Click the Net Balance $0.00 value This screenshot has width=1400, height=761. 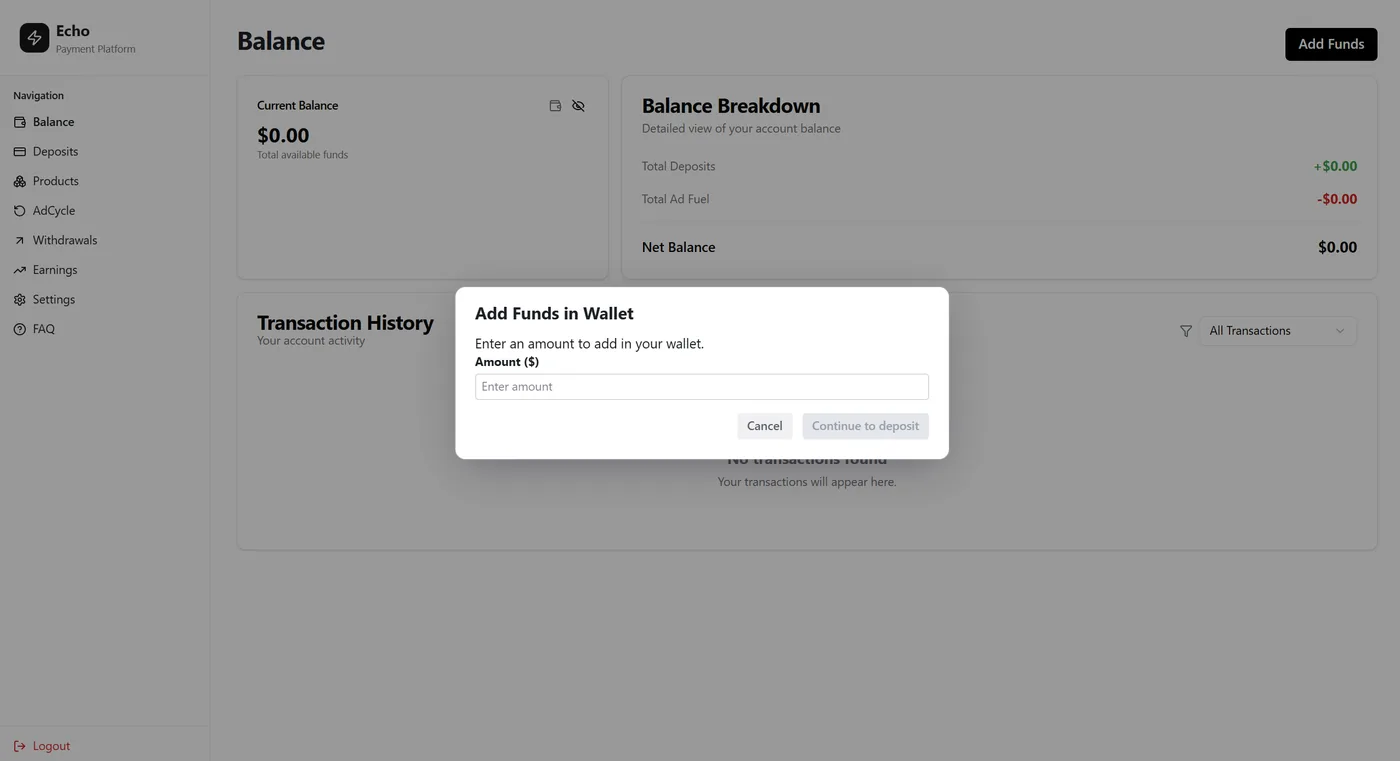1337,247
